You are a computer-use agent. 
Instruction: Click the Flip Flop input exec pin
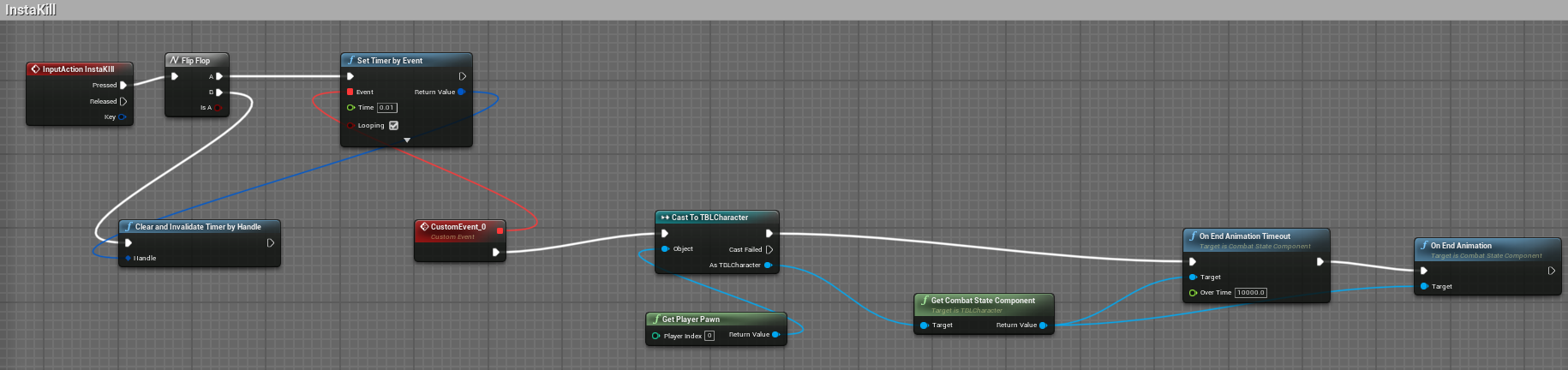175,76
